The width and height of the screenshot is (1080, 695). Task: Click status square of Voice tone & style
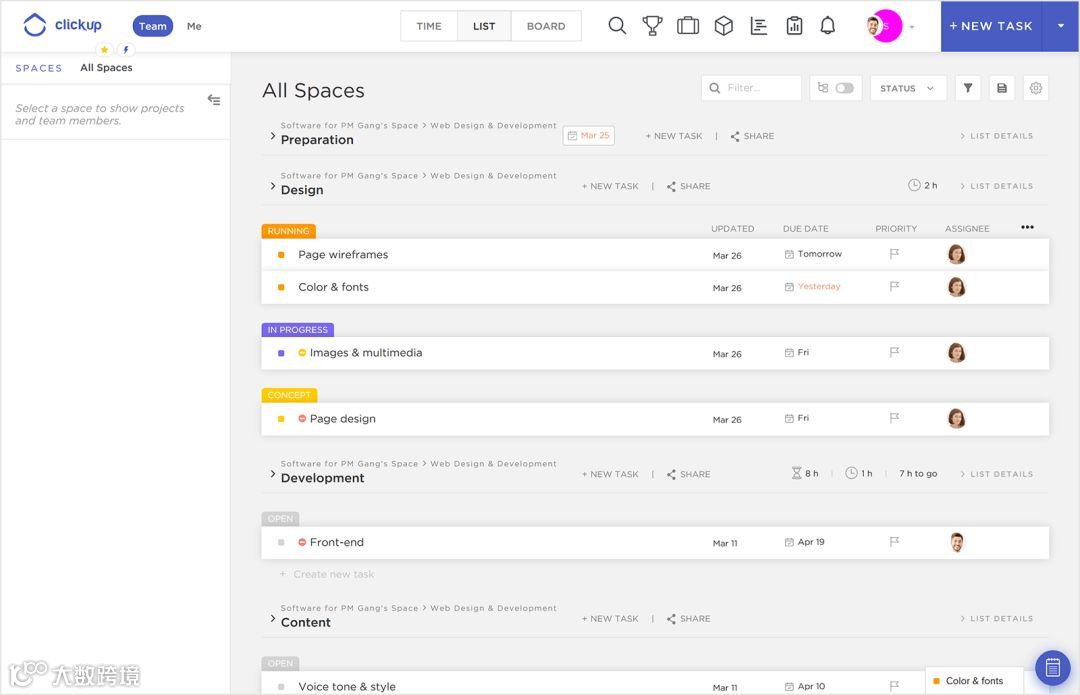281,687
